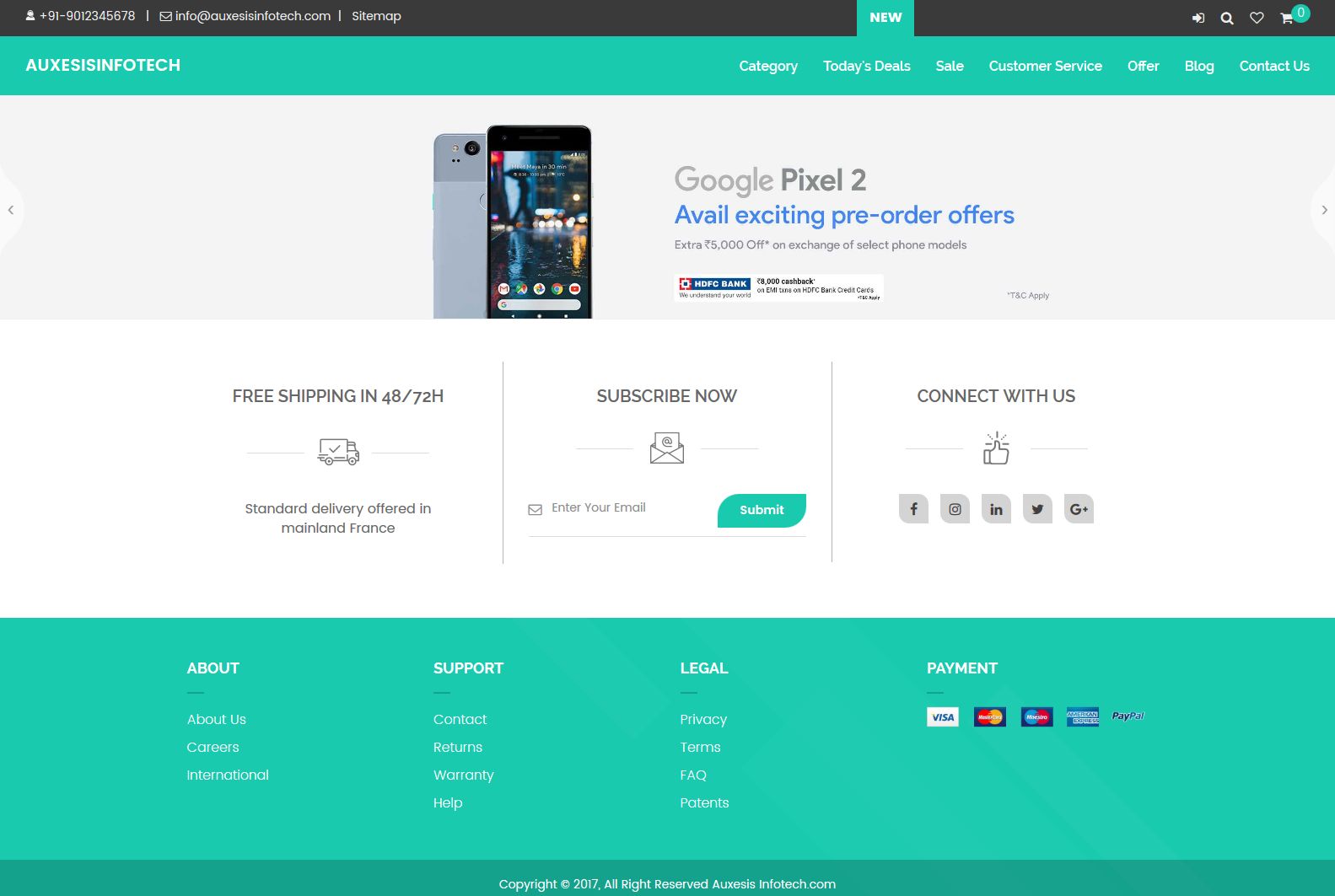1335x896 pixels.
Task: Click the delivery truck icon
Action: (338, 452)
